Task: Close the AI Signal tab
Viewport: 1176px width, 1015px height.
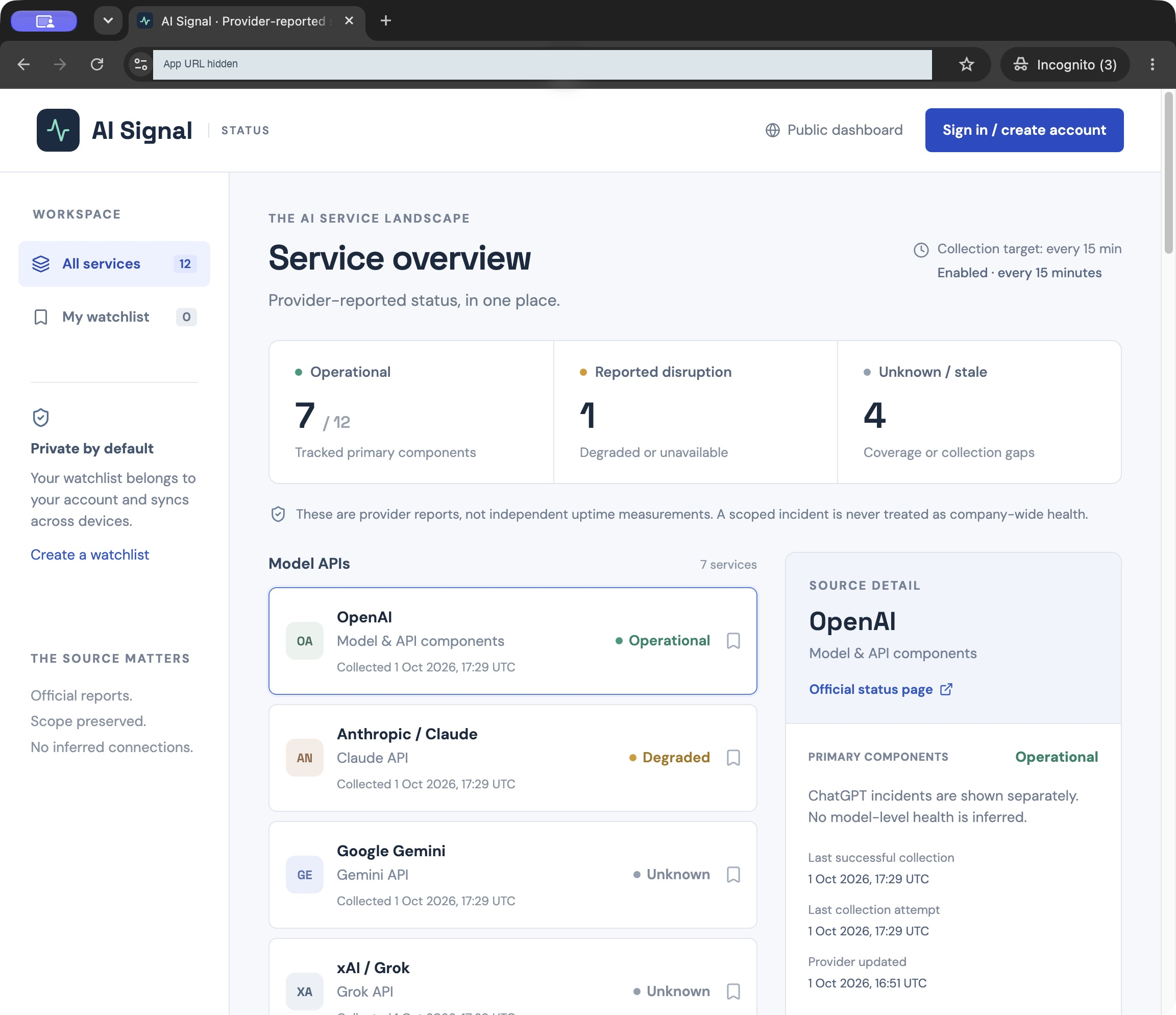Action: point(349,21)
